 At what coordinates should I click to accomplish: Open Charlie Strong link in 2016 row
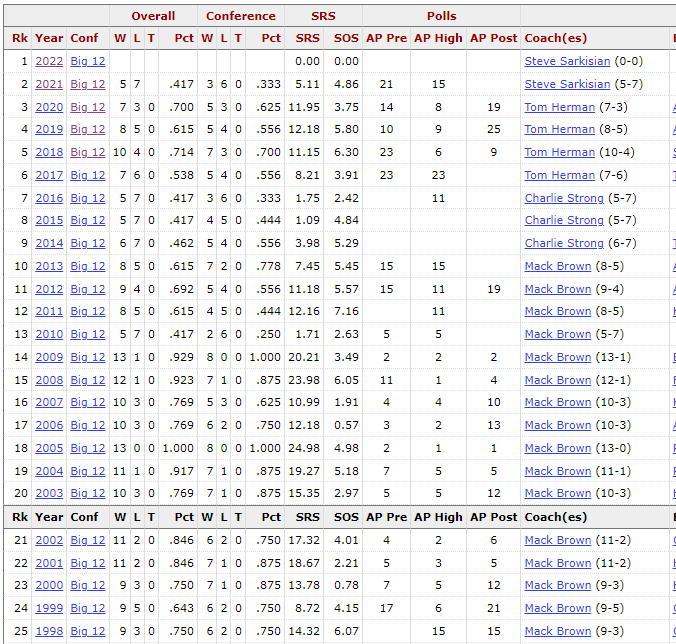(x=564, y=198)
